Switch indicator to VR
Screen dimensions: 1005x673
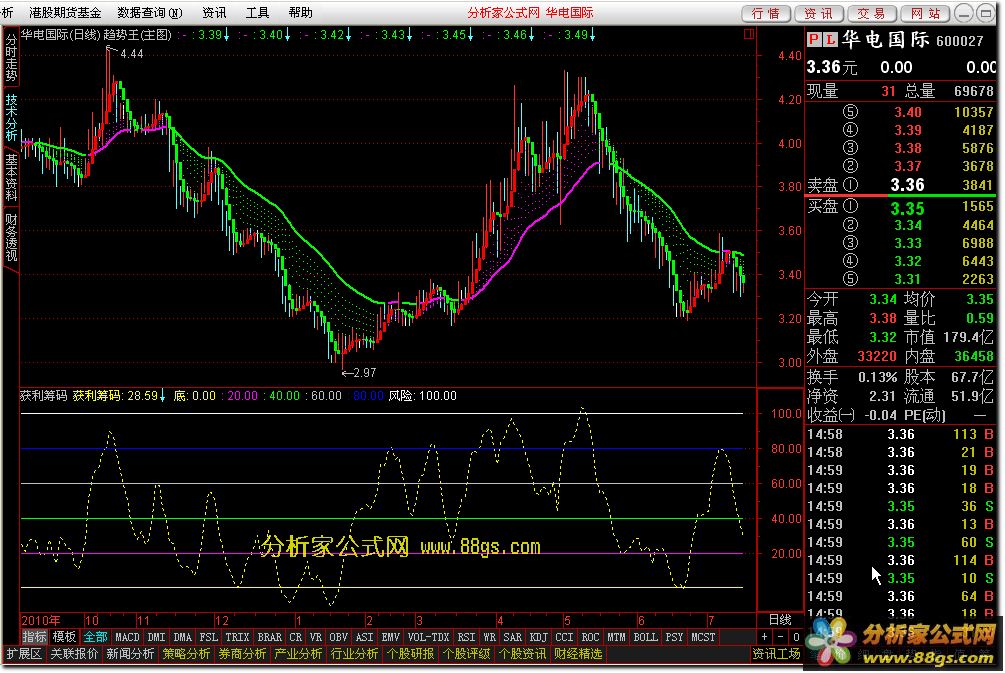315,637
